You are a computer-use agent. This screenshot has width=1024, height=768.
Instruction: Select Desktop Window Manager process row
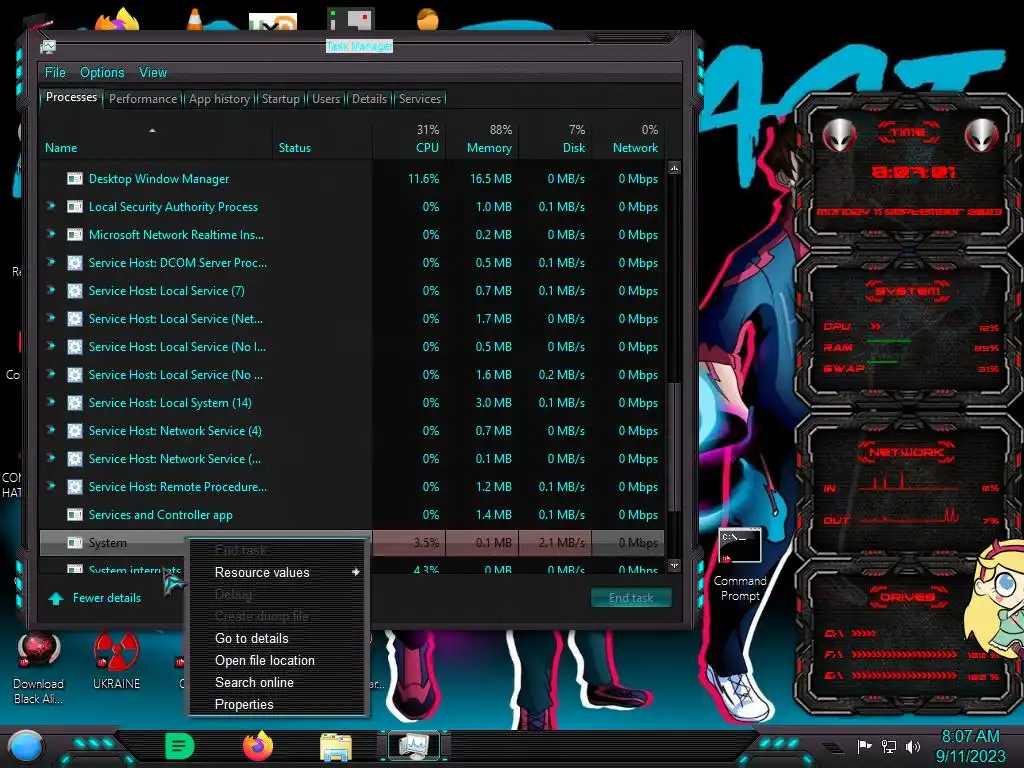[x=353, y=178]
